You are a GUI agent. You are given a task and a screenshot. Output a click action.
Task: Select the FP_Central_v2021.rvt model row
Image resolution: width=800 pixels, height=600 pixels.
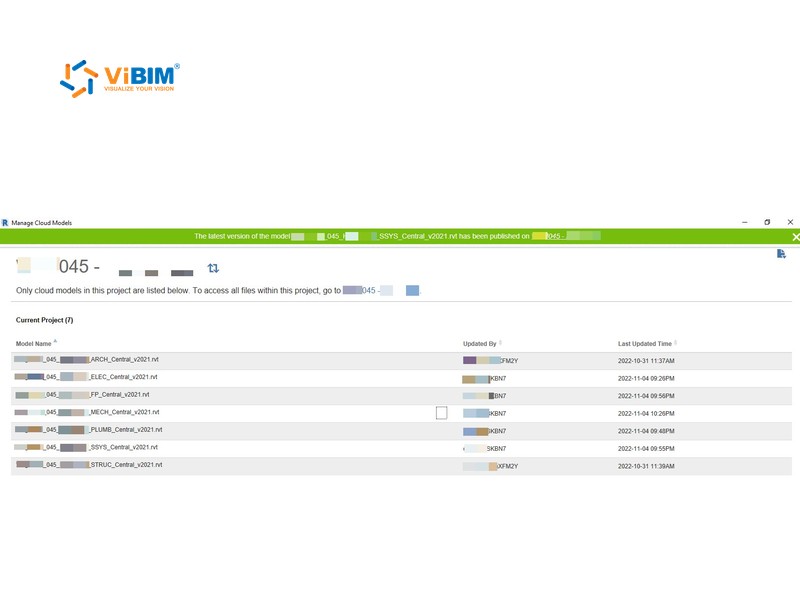pyautogui.click(x=402, y=396)
